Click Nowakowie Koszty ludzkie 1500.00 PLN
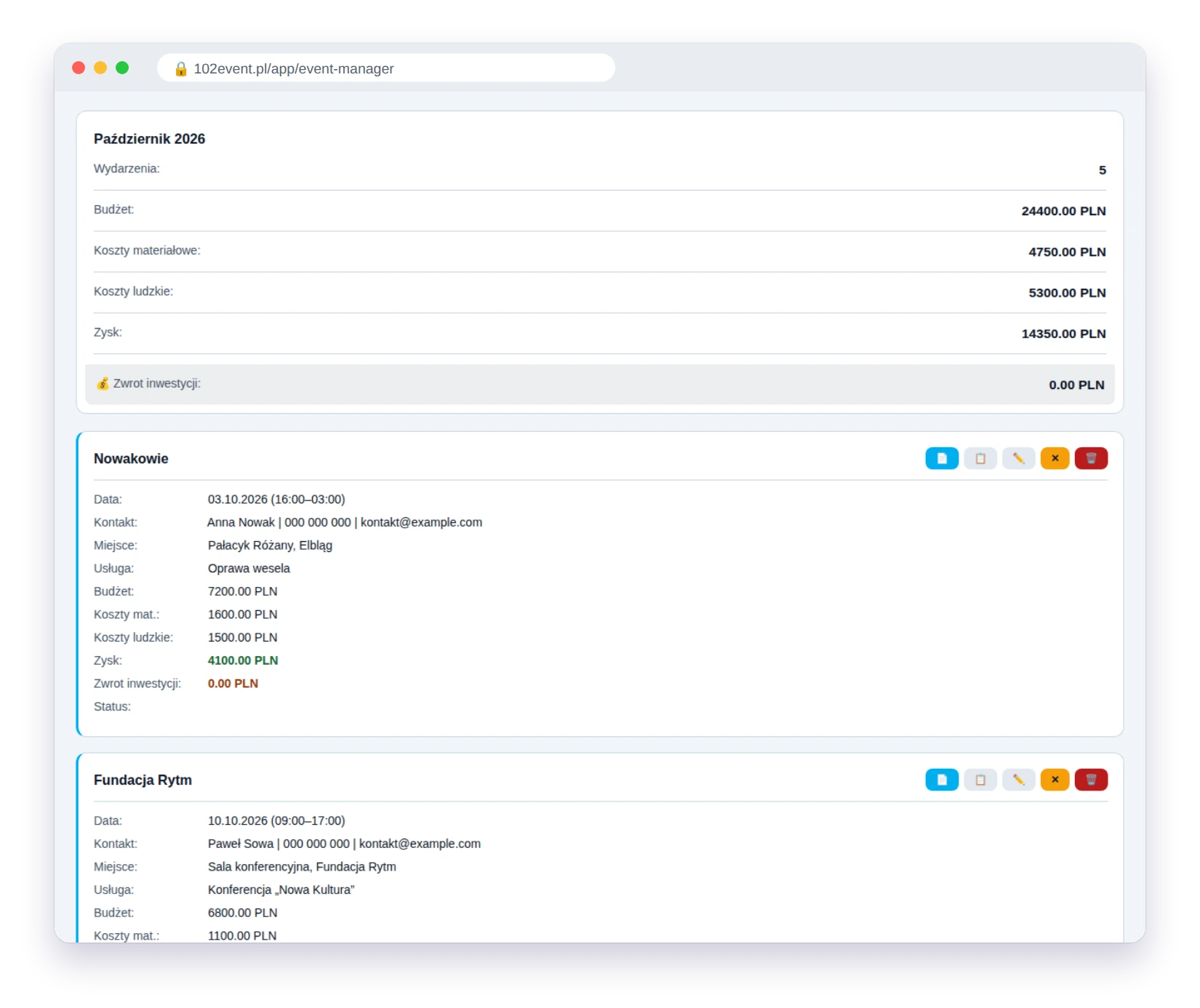Image resolution: width=1200 pixels, height=1008 pixels. 243,638
